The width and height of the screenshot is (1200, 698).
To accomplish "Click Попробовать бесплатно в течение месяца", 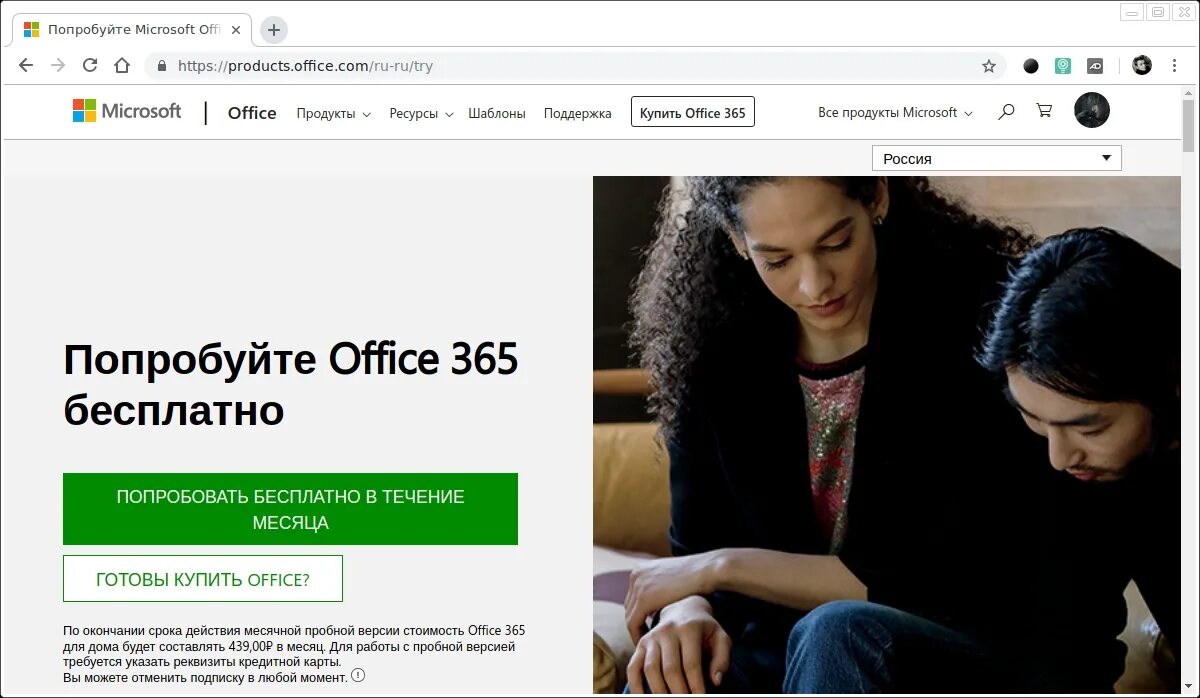I will (x=290, y=509).
